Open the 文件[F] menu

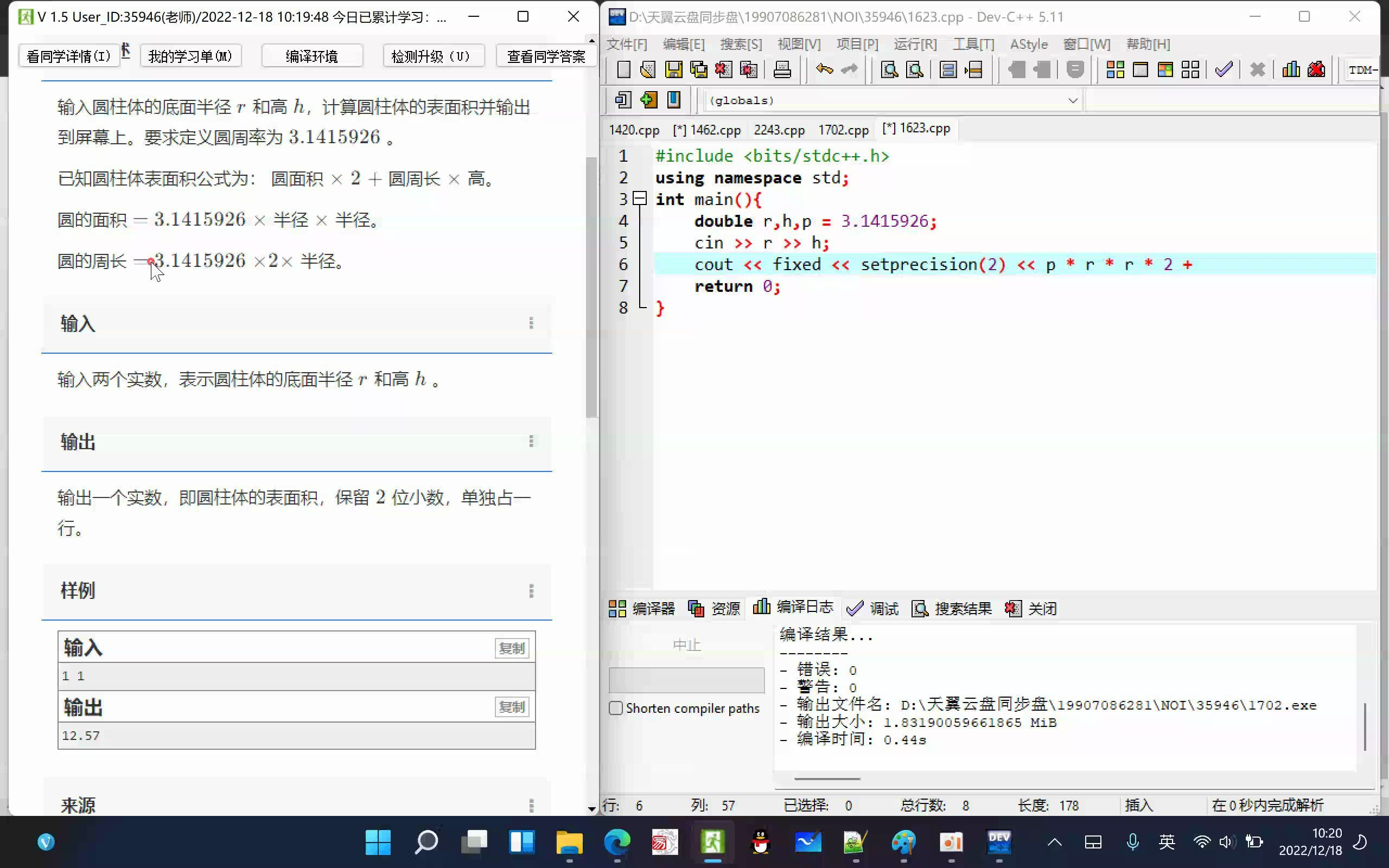(x=627, y=44)
